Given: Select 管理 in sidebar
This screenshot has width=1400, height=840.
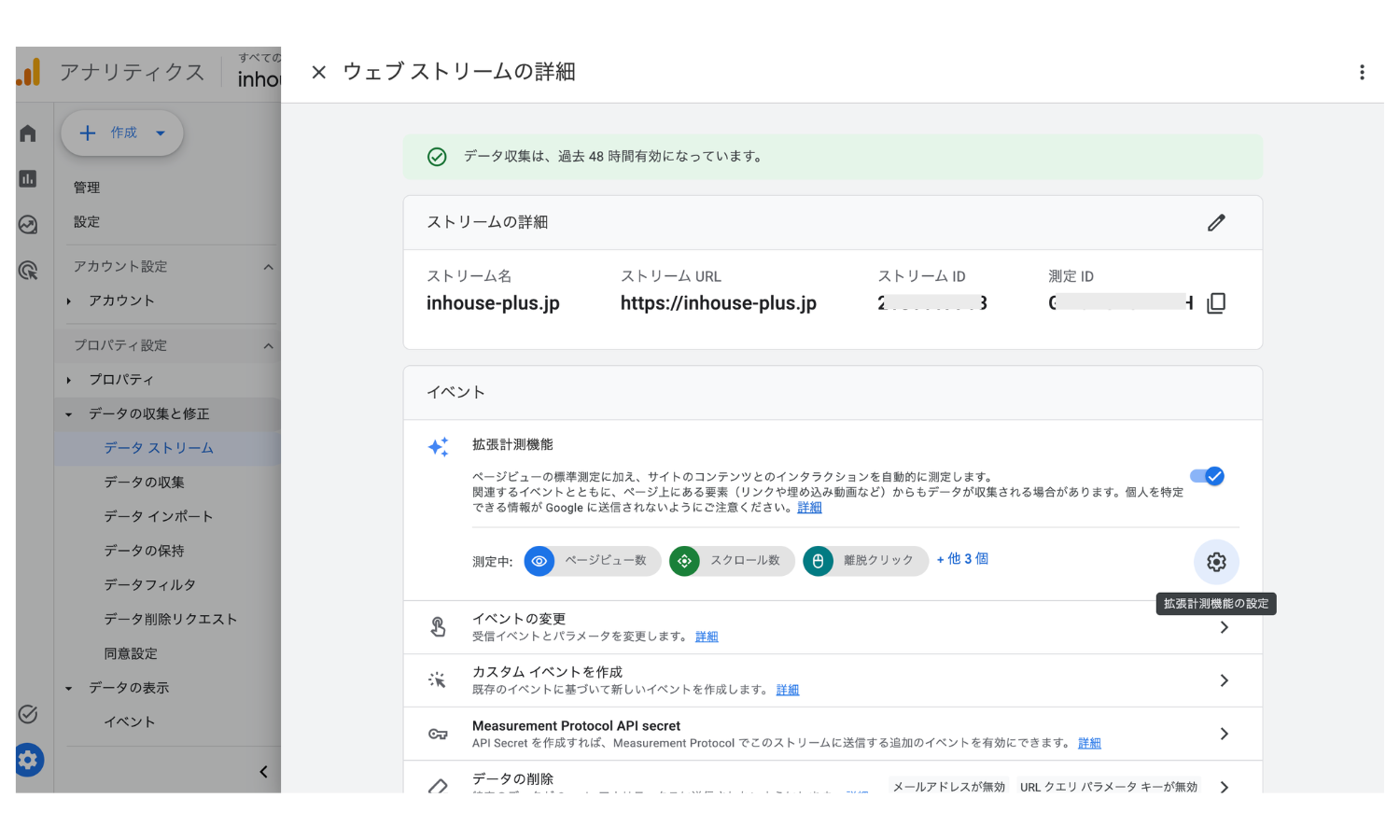Looking at the screenshot, I should 87,188.
